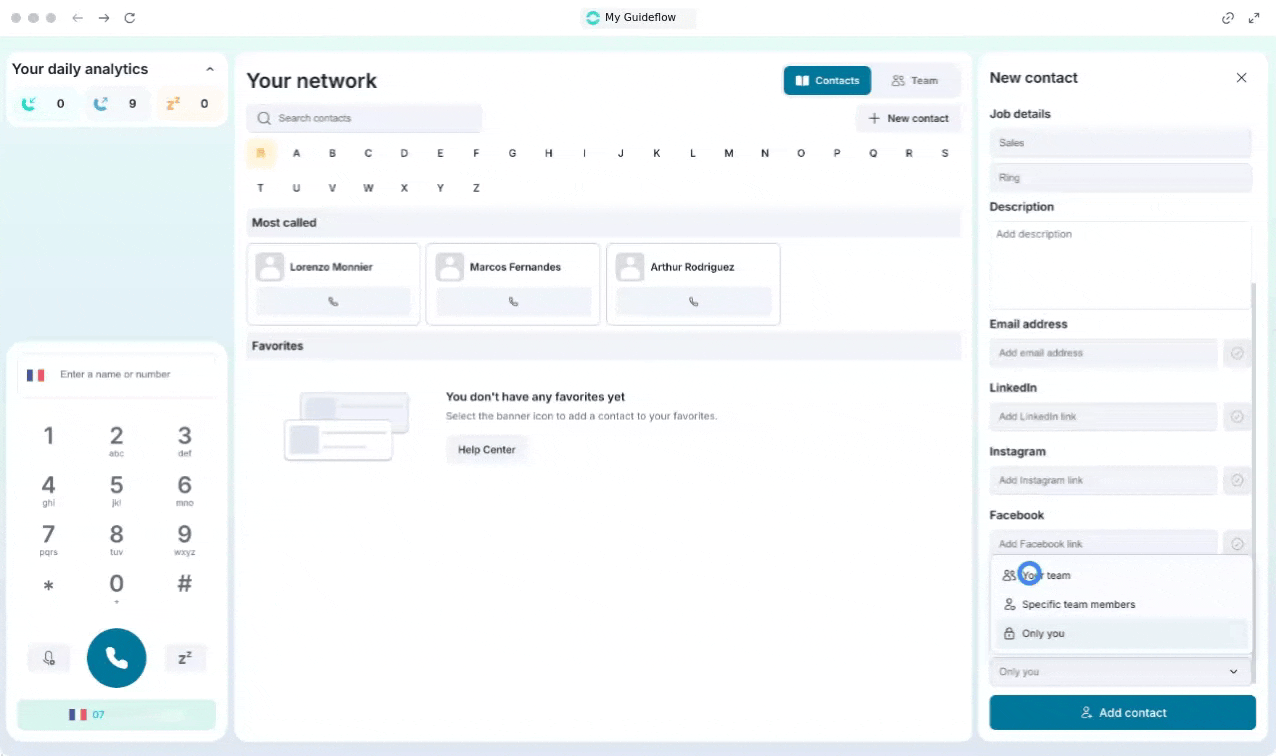Click the check icon next to Email address
This screenshot has height=756, width=1276.
[1237, 353]
